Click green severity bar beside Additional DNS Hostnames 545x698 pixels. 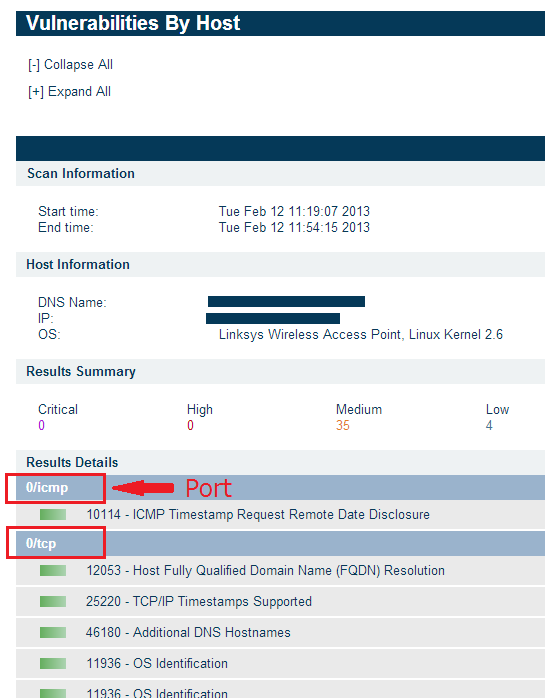click(53, 633)
